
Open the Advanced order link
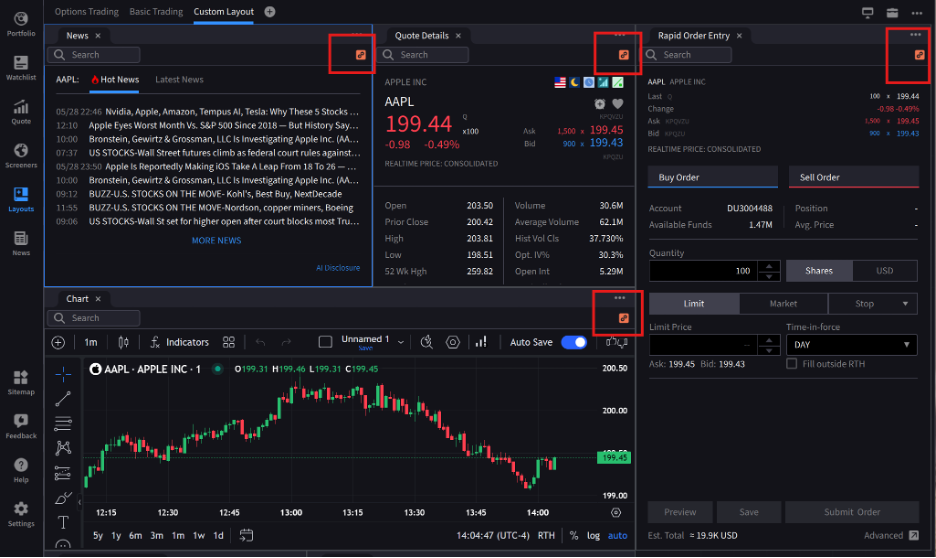click(891, 535)
